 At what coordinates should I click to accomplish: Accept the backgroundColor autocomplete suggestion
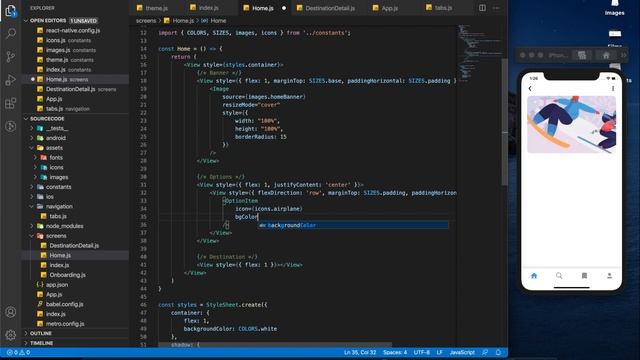pyautogui.click(x=353, y=225)
